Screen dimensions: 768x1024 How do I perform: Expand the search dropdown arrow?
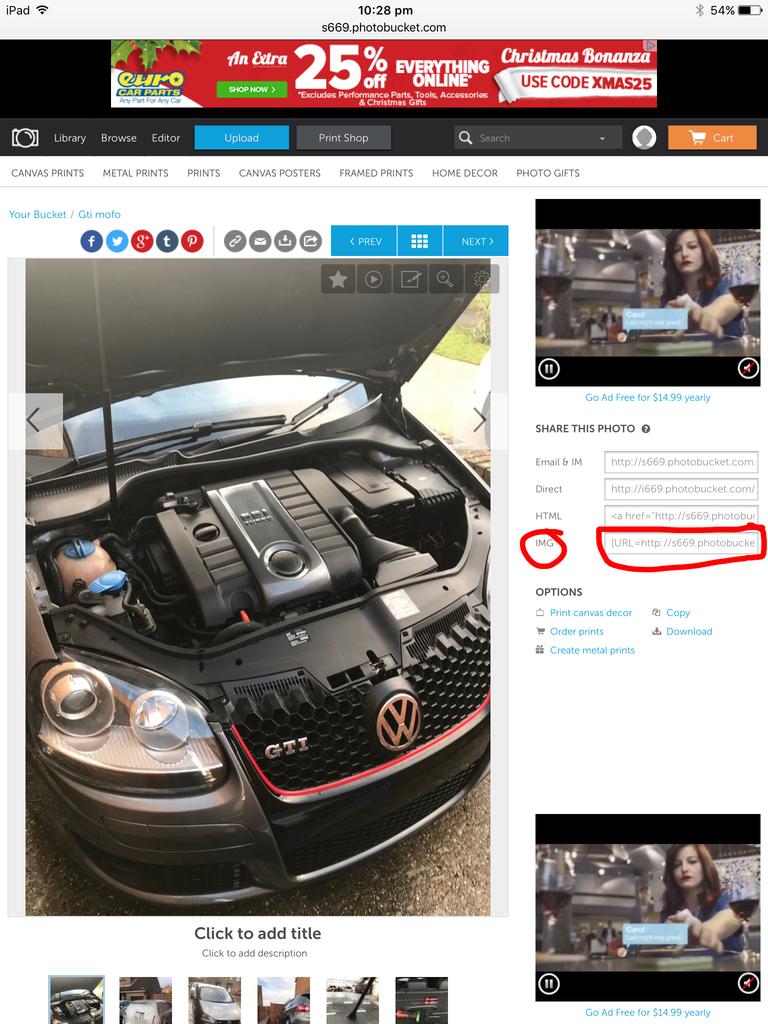602,138
